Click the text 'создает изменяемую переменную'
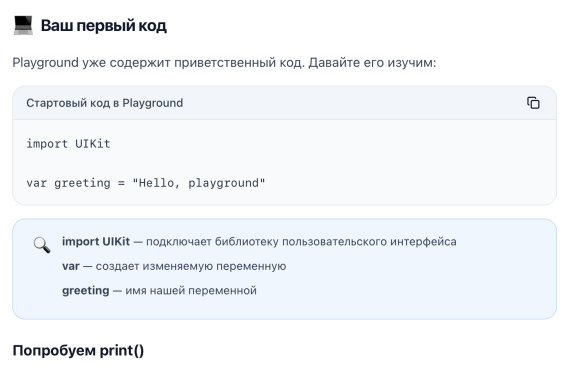Viewport: 575px width, 375px height. click(x=191, y=266)
